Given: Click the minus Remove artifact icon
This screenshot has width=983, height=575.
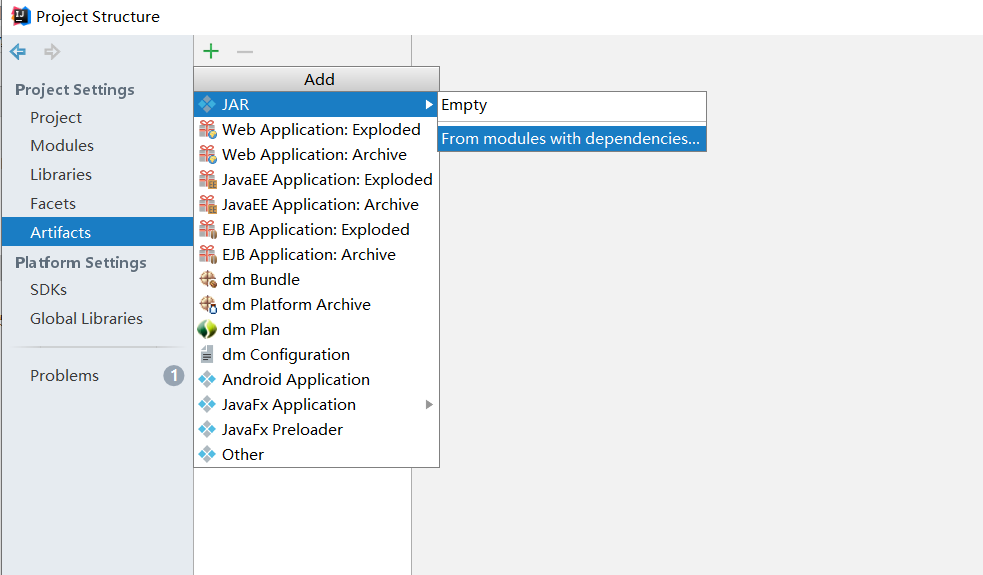Looking at the screenshot, I should pos(244,51).
